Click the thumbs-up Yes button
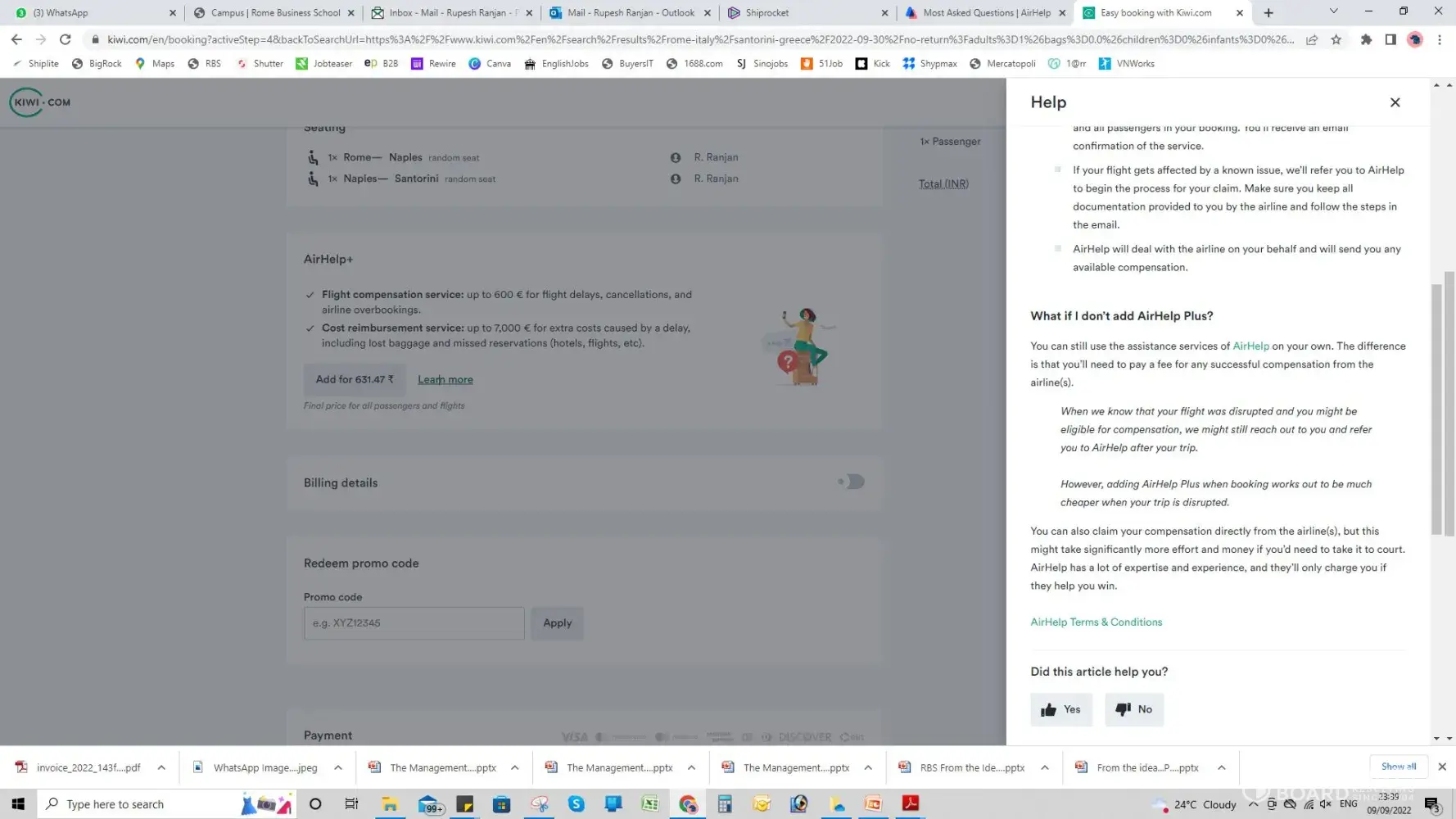1456x819 pixels. coord(1060,709)
